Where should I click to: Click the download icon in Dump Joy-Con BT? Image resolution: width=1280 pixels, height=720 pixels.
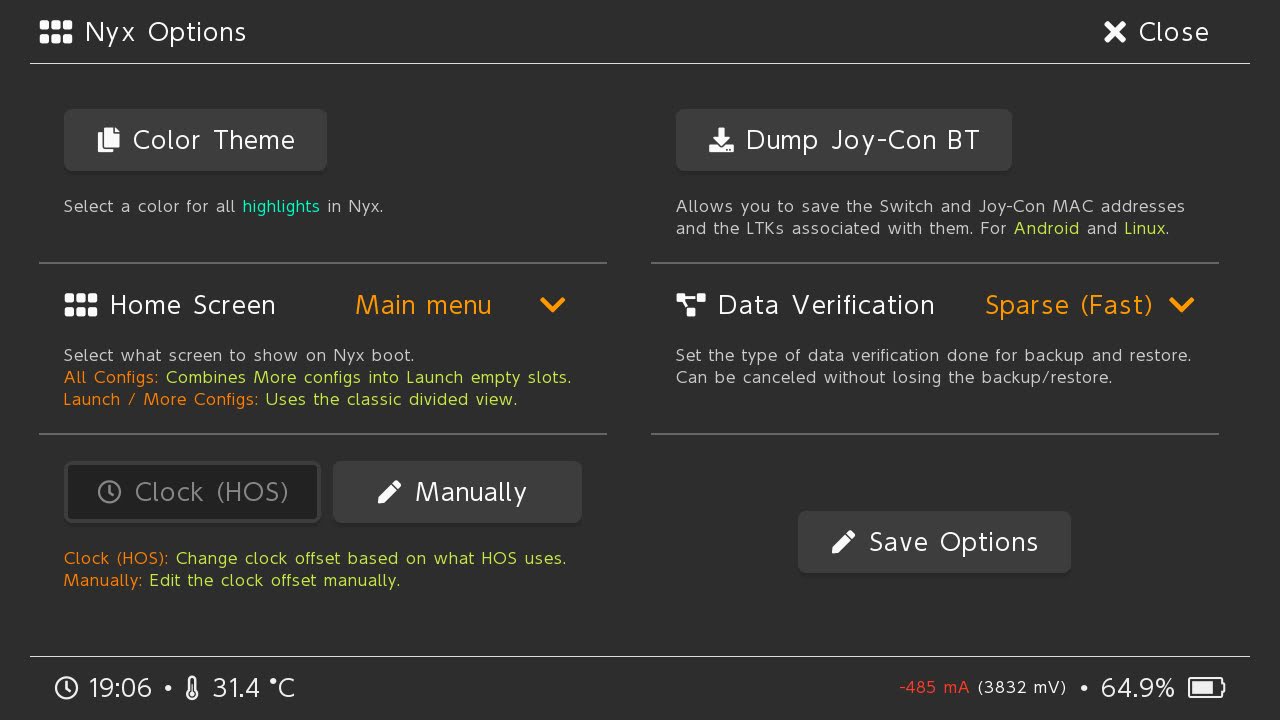[722, 140]
